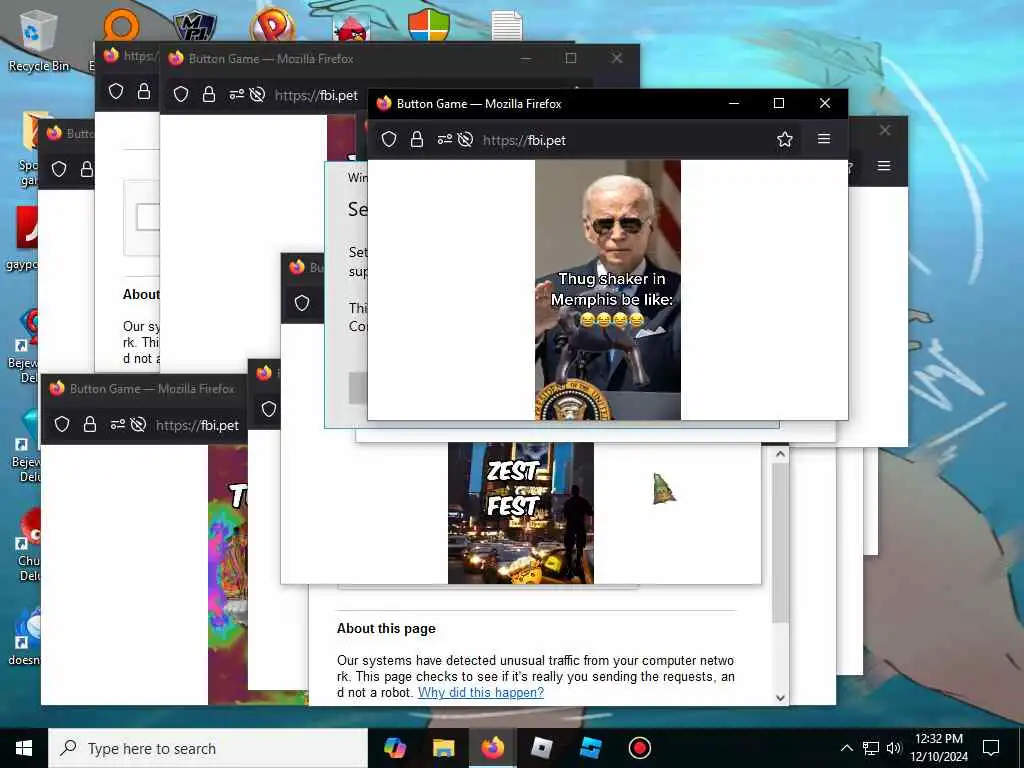Click the padlock in the leftmost "Butto" window
Viewport: 1024px width, 768px height.
click(87, 170)
